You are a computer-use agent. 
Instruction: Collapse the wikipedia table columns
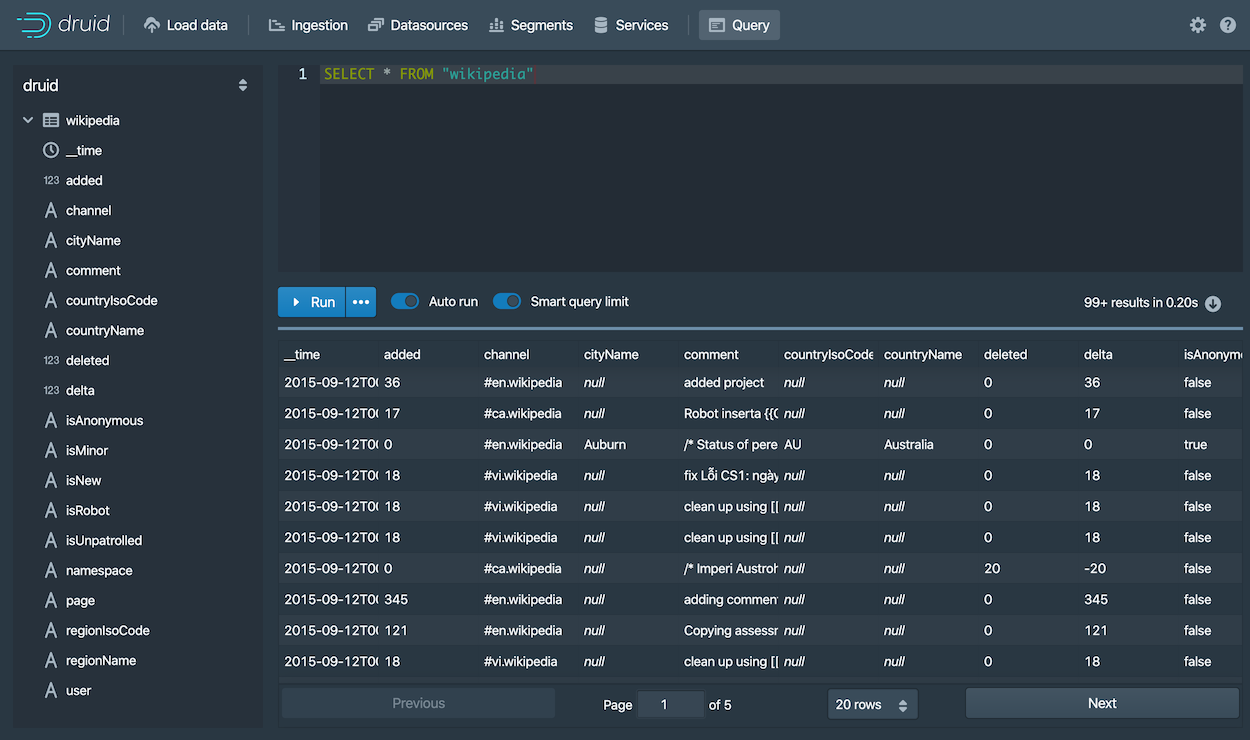click(x=27, y=120)
